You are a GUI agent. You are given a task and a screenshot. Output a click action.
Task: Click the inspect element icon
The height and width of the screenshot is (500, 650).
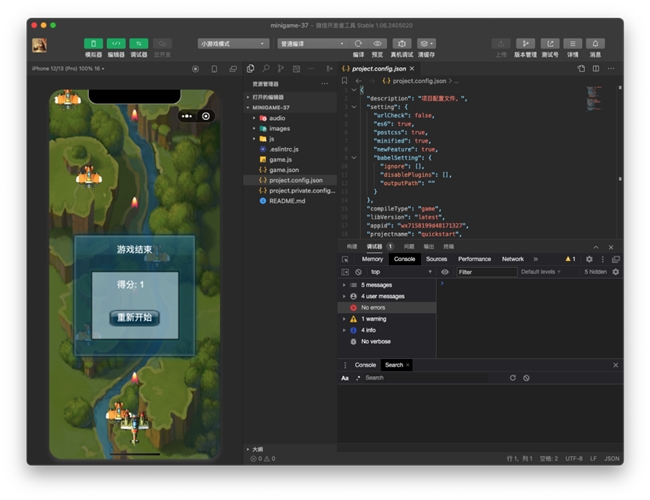pos(345,260)
